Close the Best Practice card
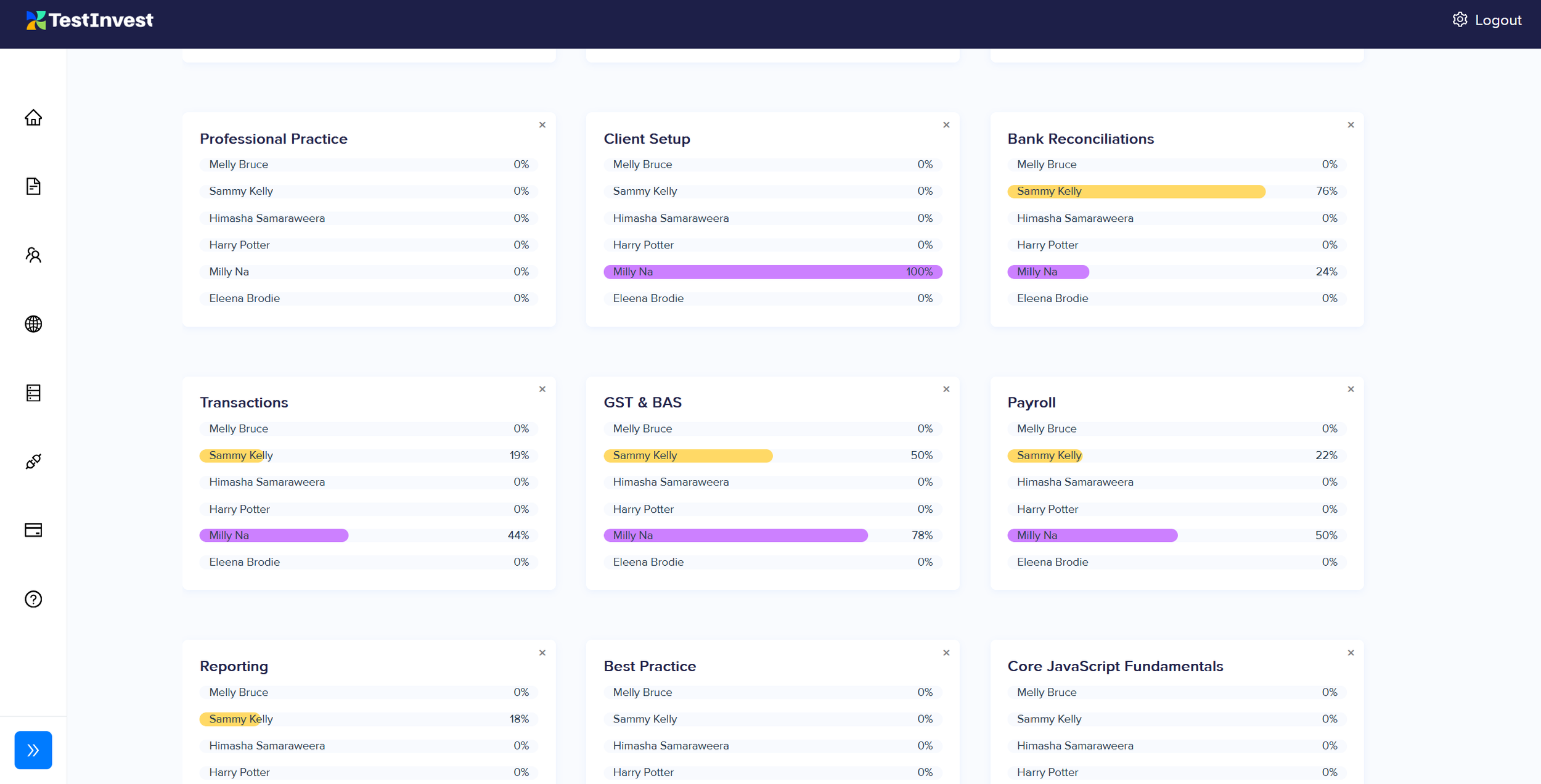 (x=946, y=653)
